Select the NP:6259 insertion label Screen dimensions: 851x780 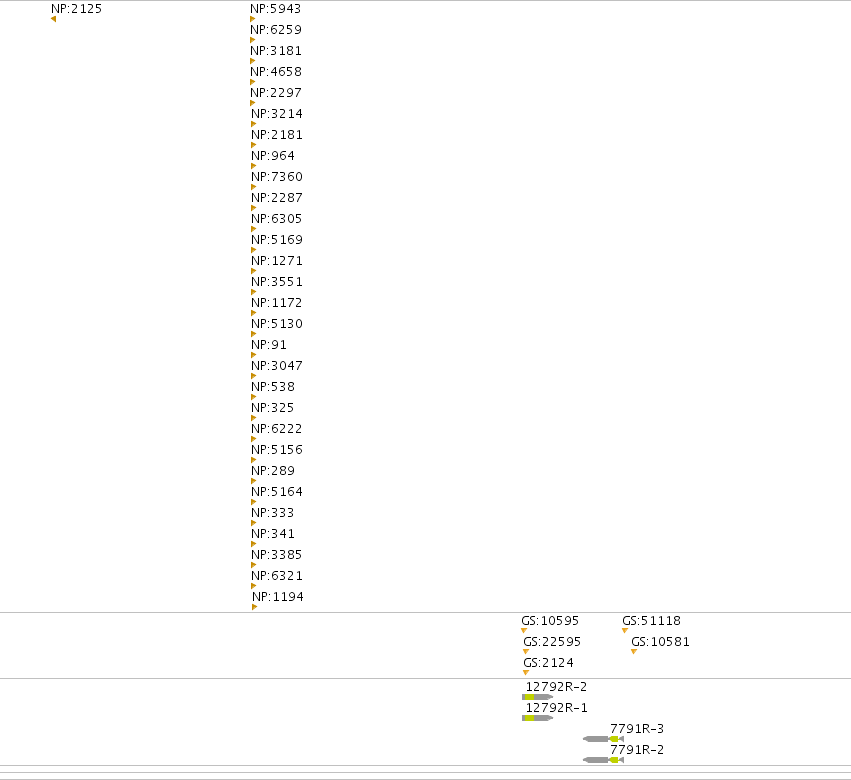[x=276, y=30]
